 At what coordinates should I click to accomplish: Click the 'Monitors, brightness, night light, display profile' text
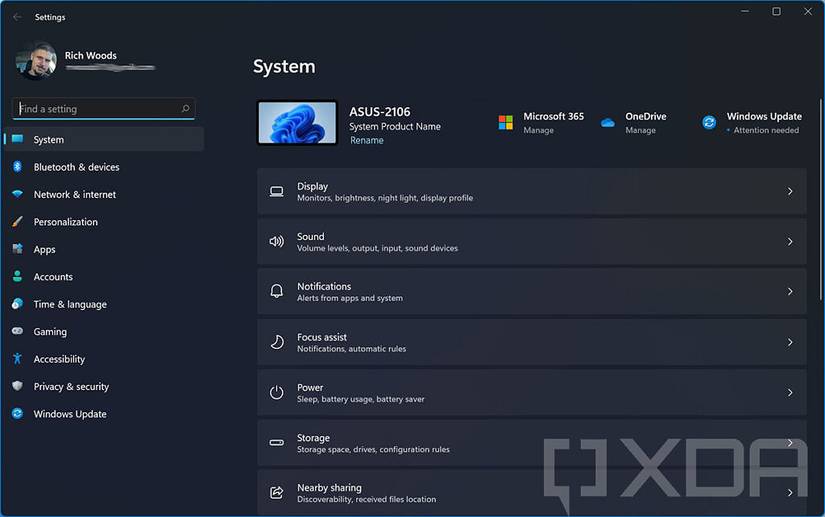coord(385,198)
